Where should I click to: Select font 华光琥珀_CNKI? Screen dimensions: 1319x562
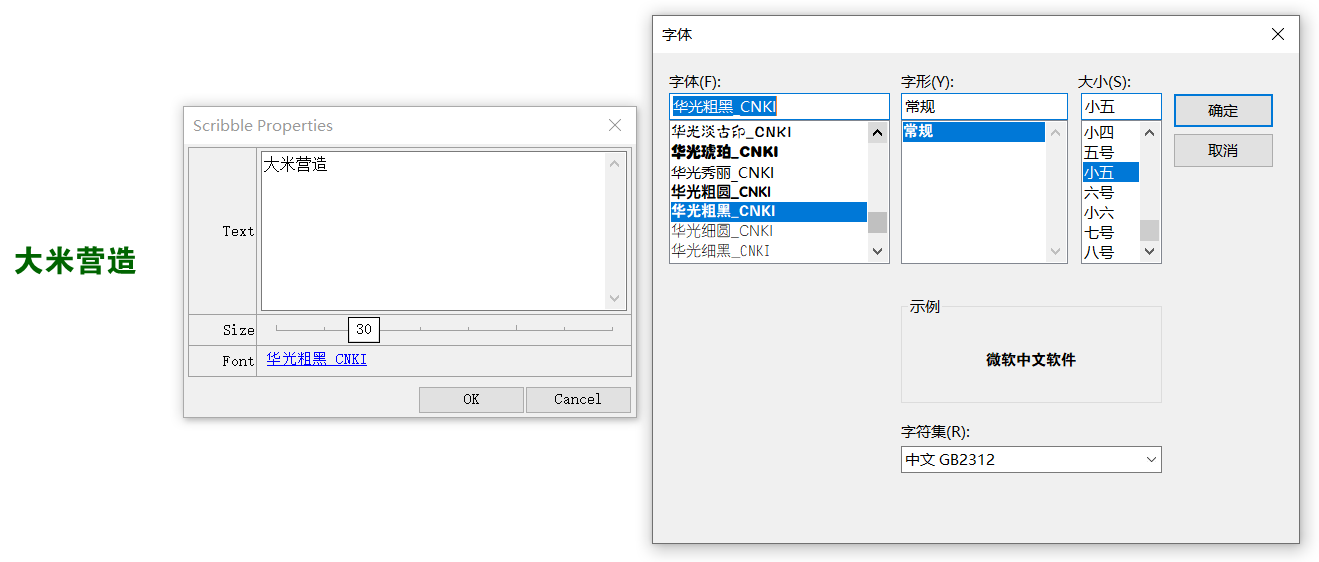(768, 152)
